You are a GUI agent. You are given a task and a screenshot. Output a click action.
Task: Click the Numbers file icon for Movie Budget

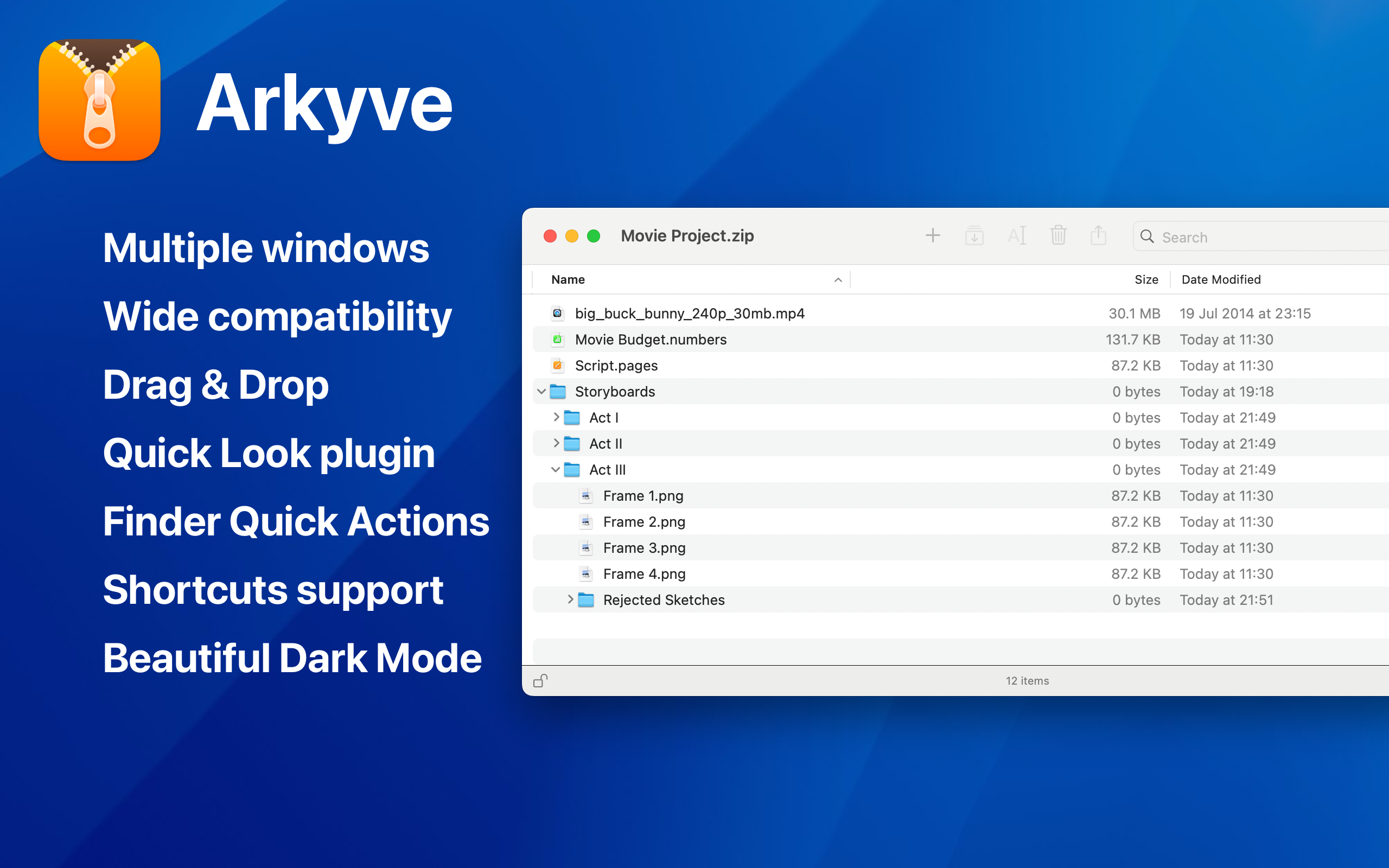point(557,339)
